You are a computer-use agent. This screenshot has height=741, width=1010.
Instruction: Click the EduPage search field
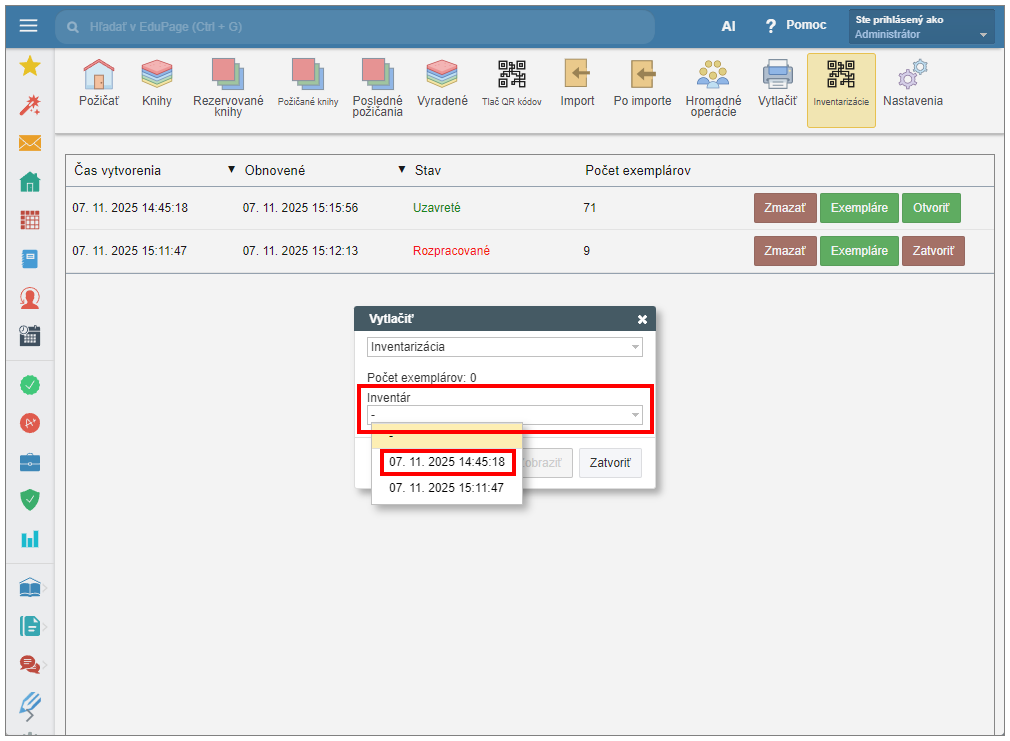click(355, 27)
